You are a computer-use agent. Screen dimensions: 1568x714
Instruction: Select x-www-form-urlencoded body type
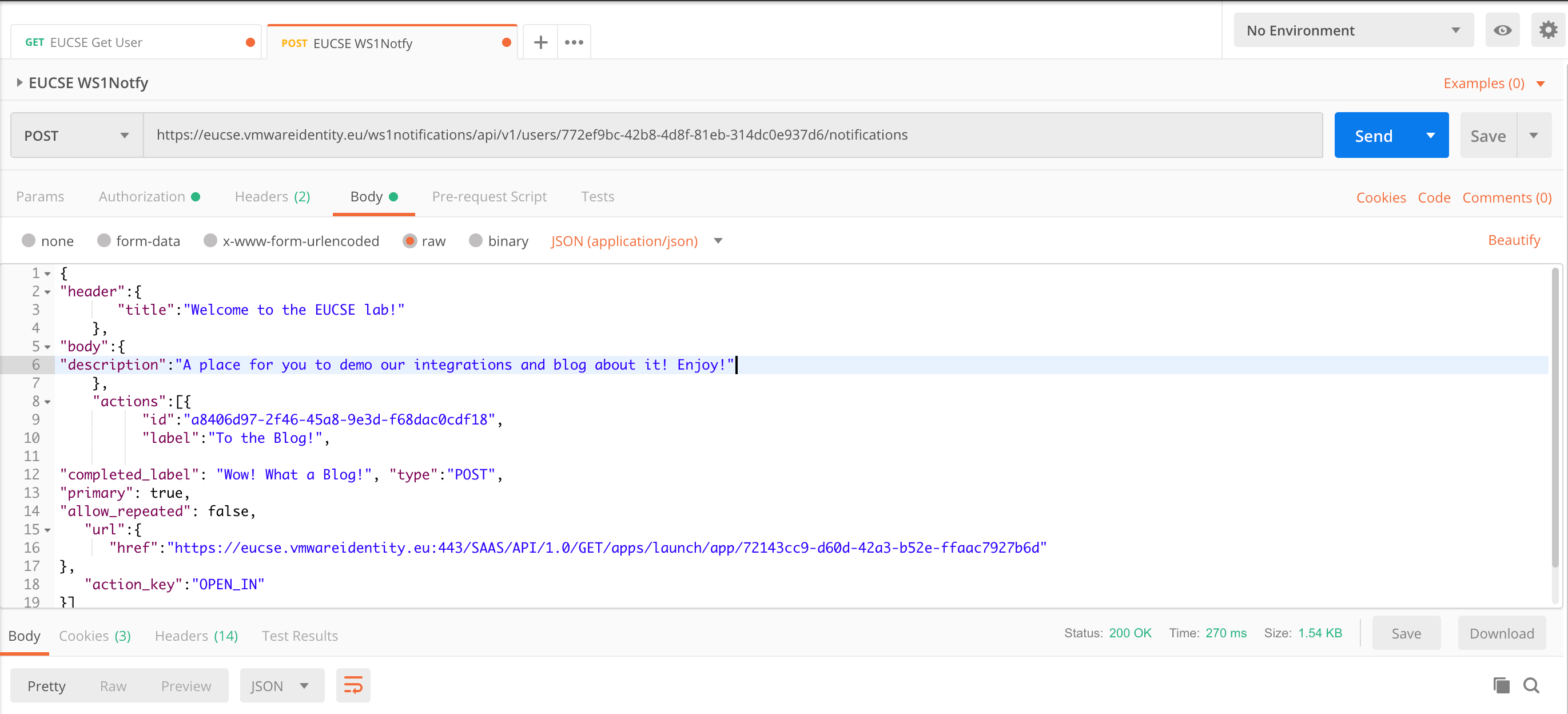pos(210,241)
